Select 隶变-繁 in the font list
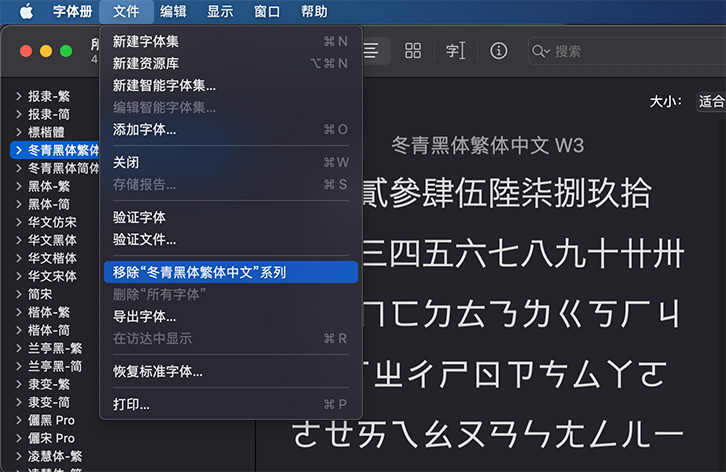Viewport: 726px width, 472px height. click(x=49, y=384)
